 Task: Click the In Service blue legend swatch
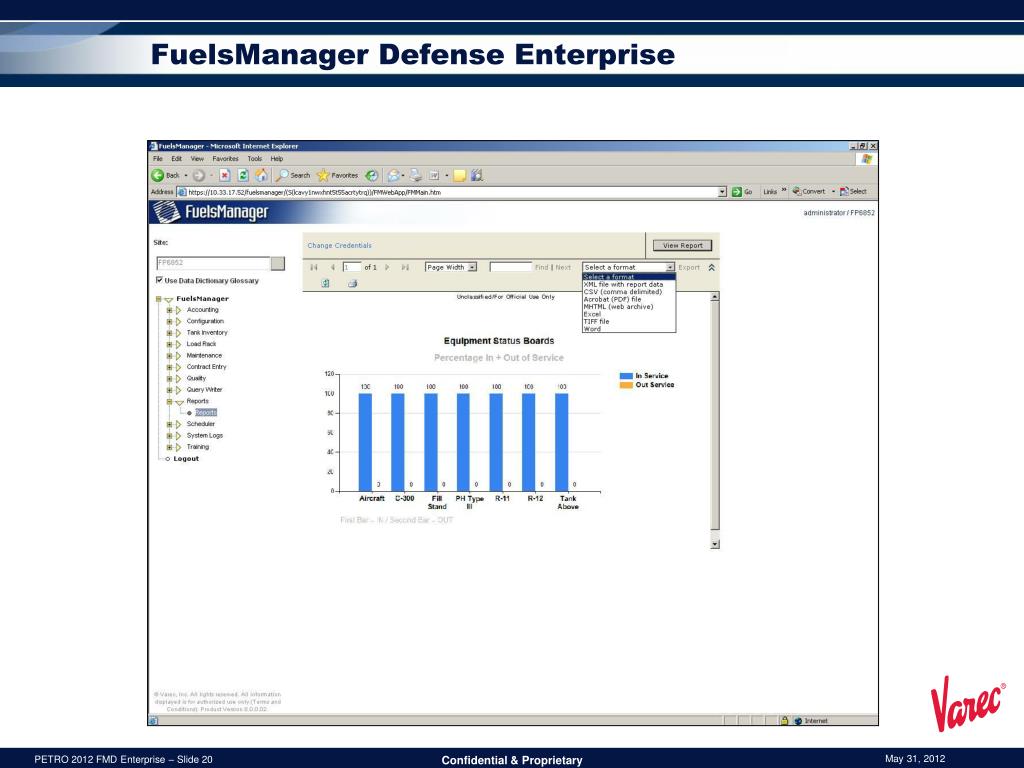point(626,376)
